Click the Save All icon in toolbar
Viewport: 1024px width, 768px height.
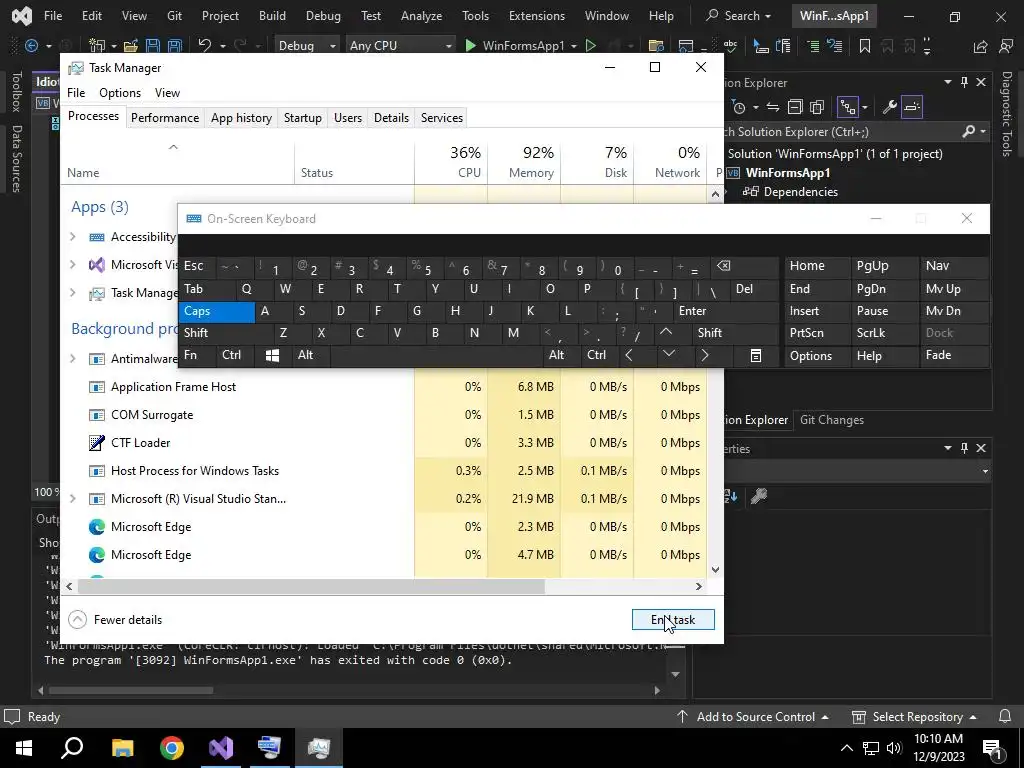174,46
